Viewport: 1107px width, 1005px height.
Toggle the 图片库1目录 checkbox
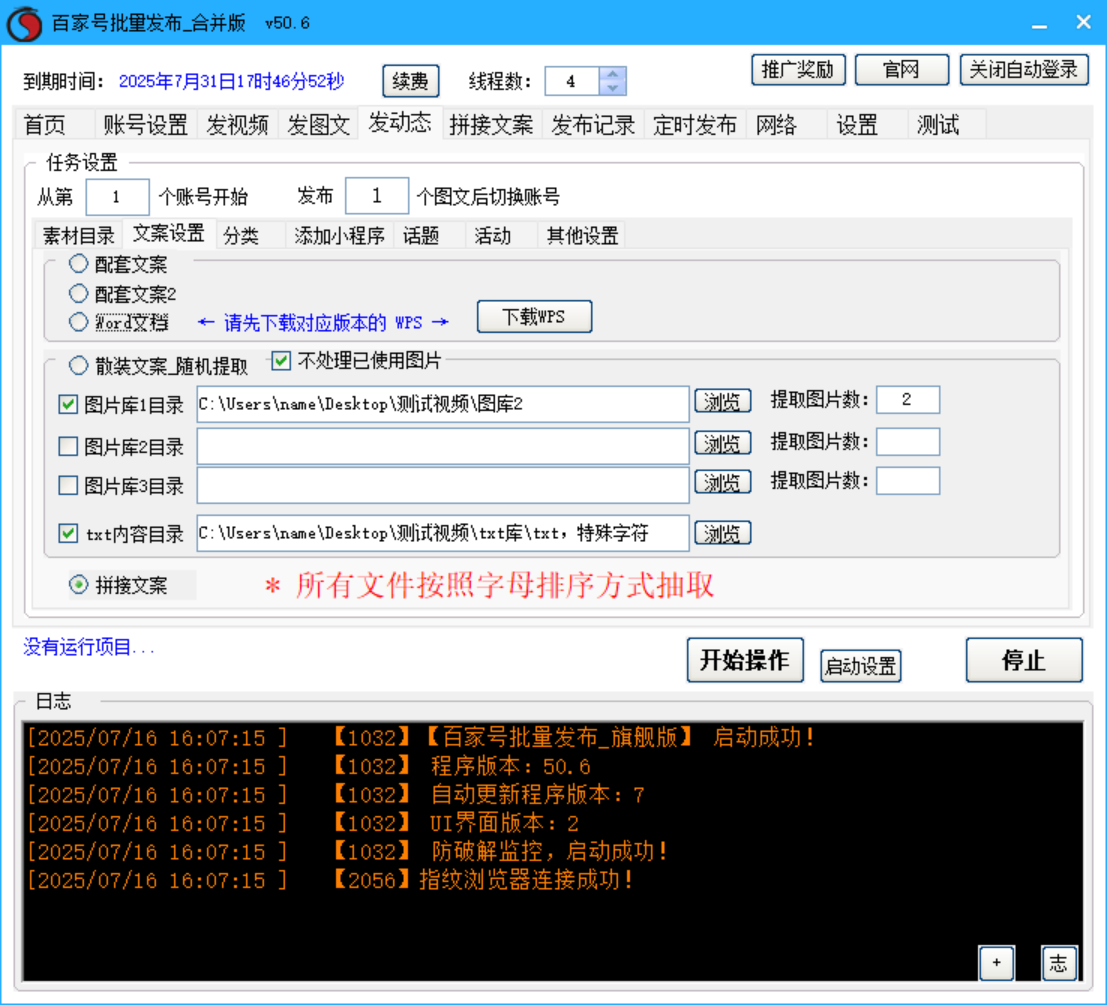coord(68,404)
